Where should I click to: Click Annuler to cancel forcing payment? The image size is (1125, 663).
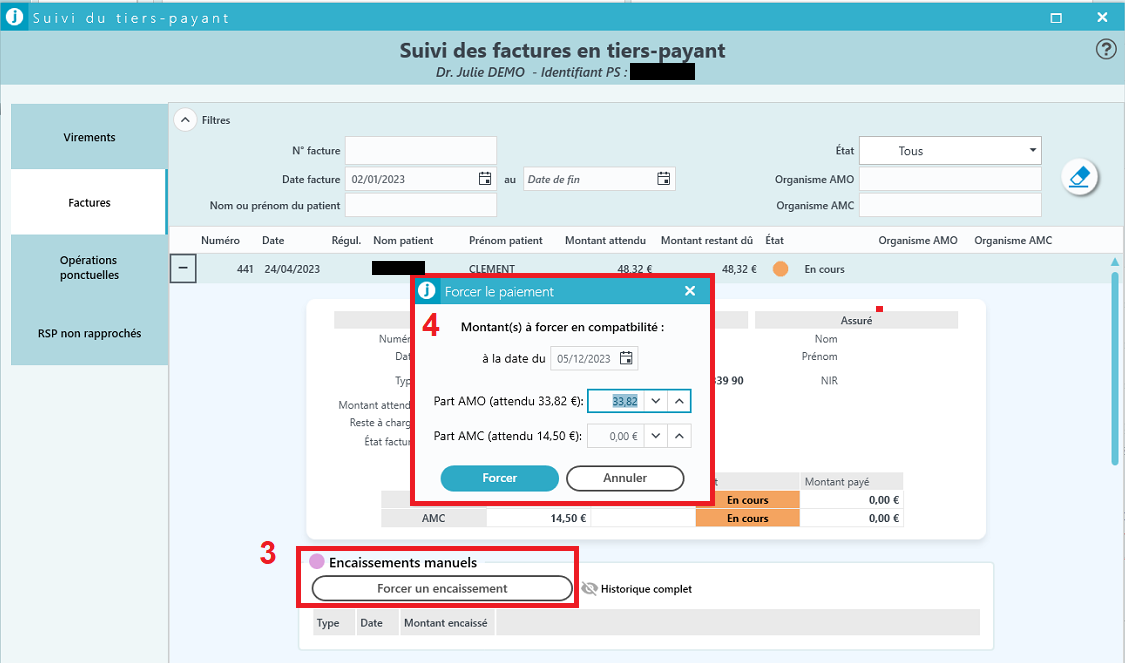coord(625,478)
